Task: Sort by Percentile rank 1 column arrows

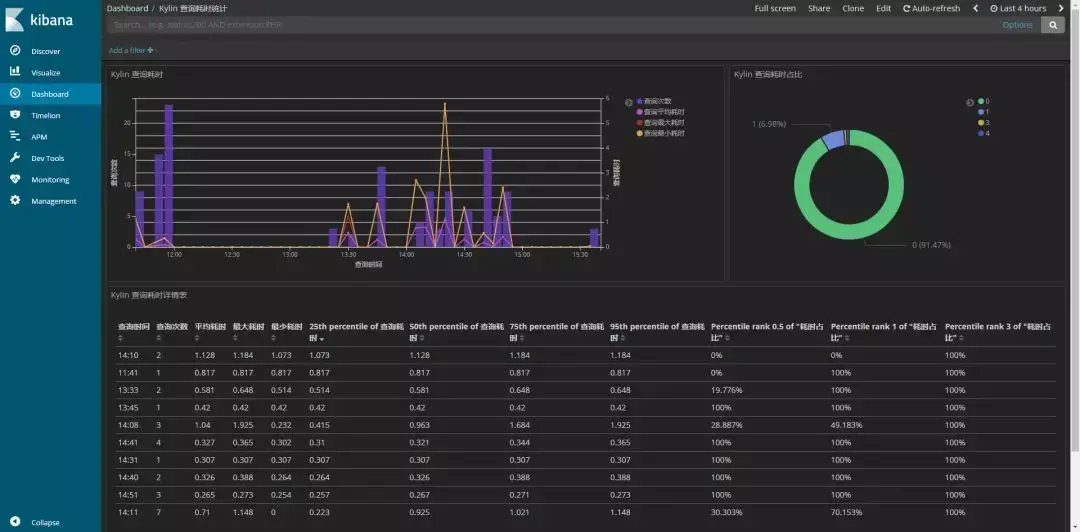Action: coord(847,338)
